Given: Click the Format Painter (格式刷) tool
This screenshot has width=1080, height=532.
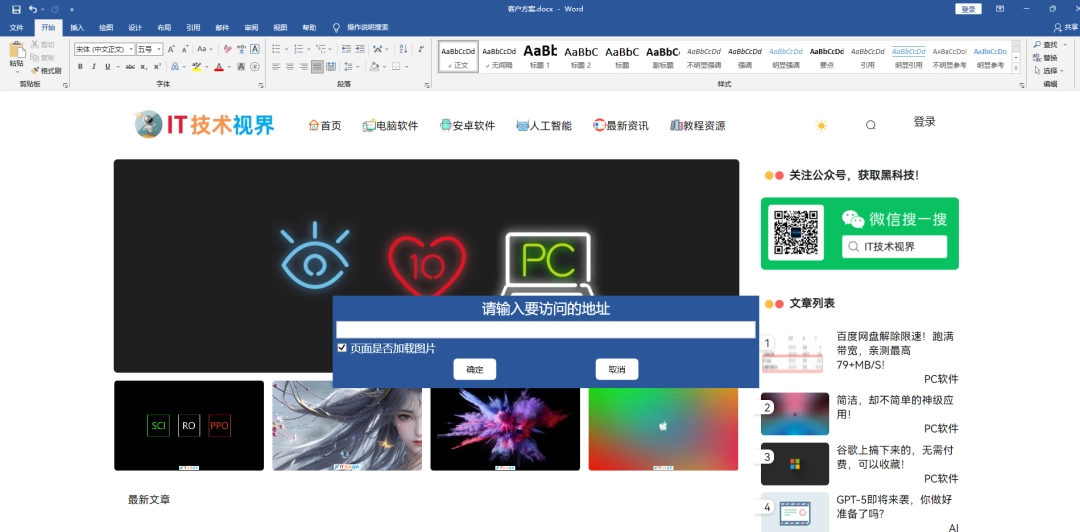Looking at the screenshot, I should [46, 70].
